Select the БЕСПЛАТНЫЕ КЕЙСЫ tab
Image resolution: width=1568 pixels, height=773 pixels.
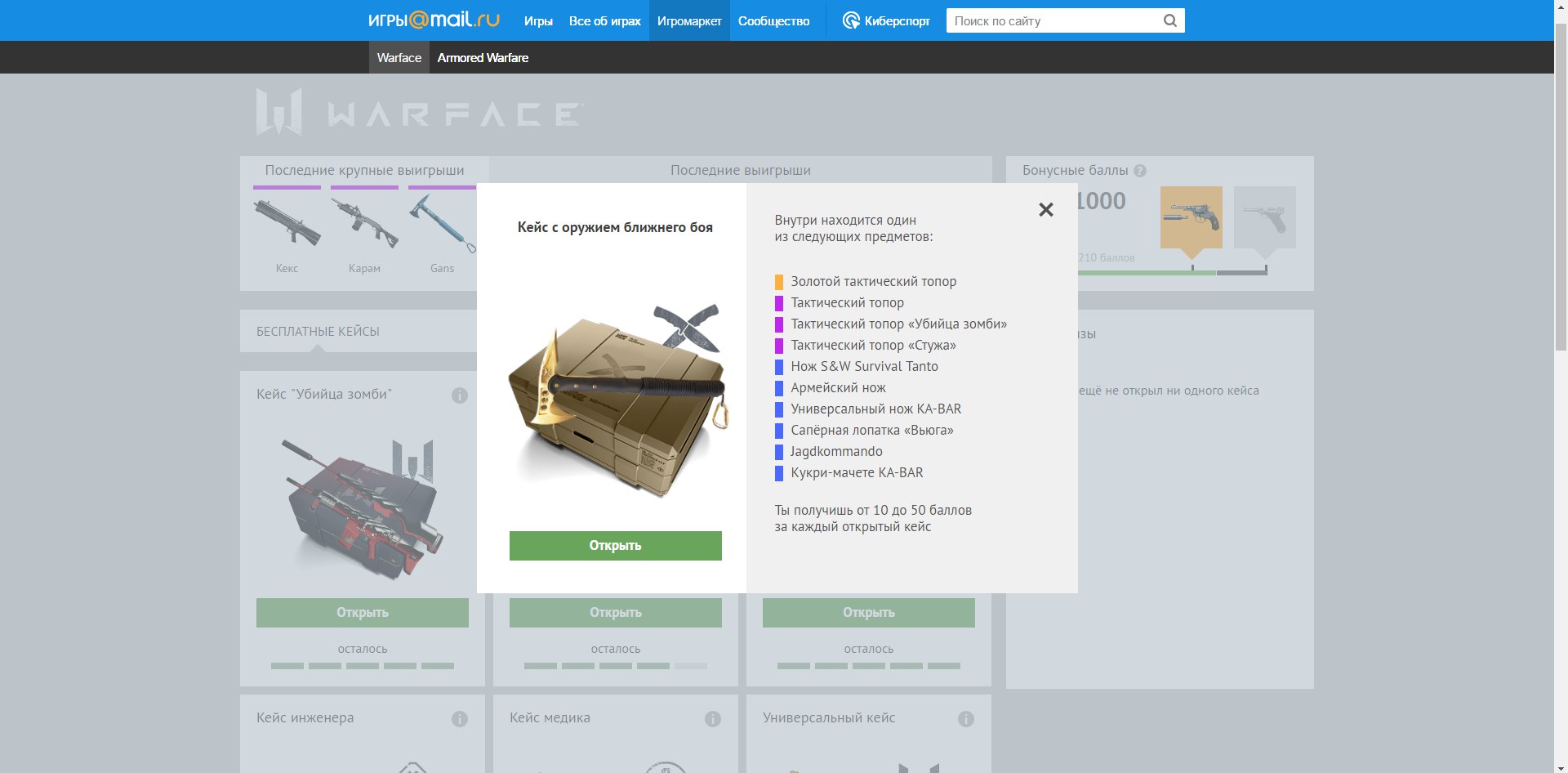click(318, 331)
